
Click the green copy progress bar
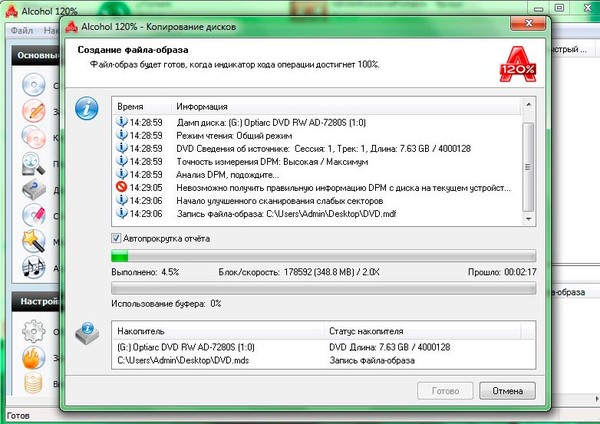pyautogui.click(x=323, y=256)
